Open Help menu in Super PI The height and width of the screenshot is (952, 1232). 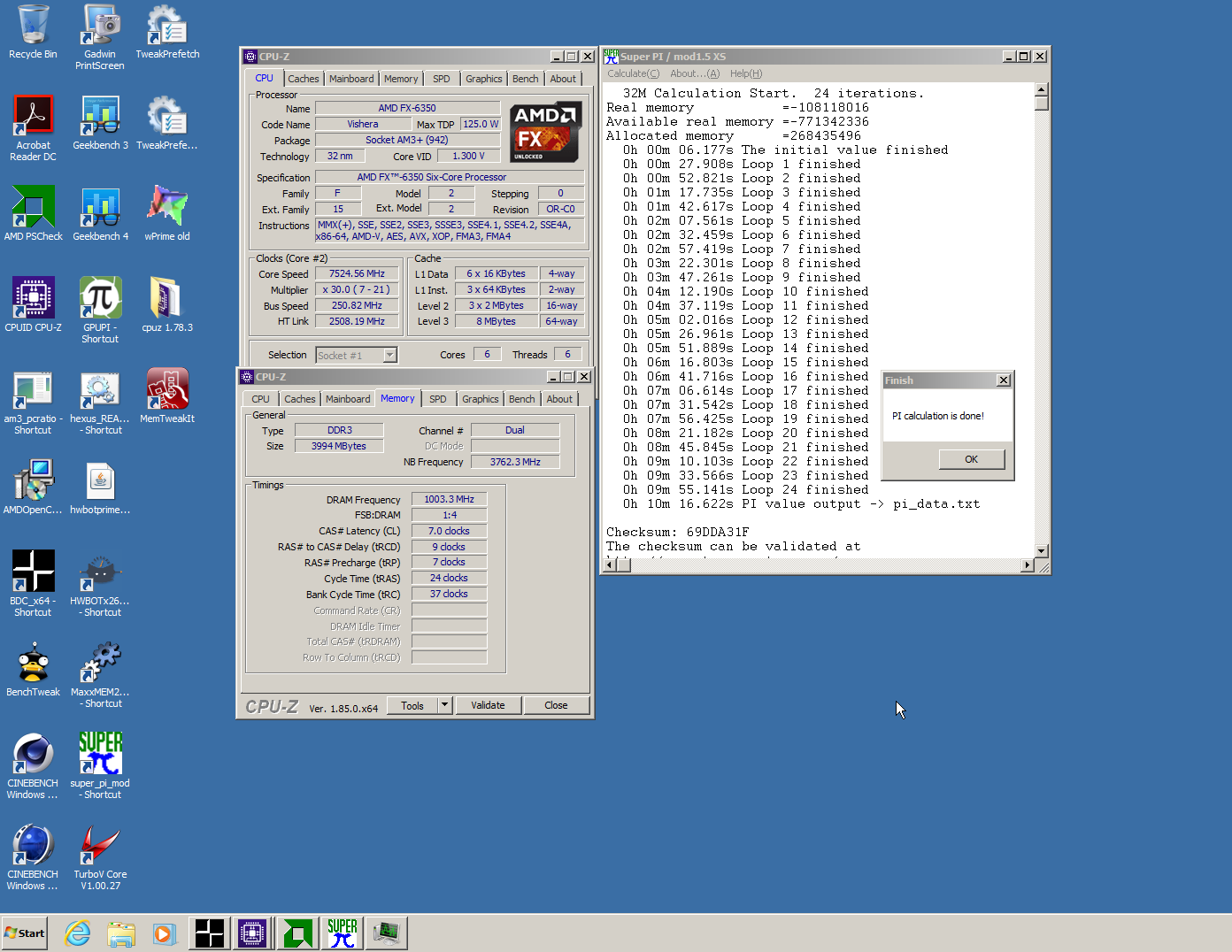tap(746, 73)
